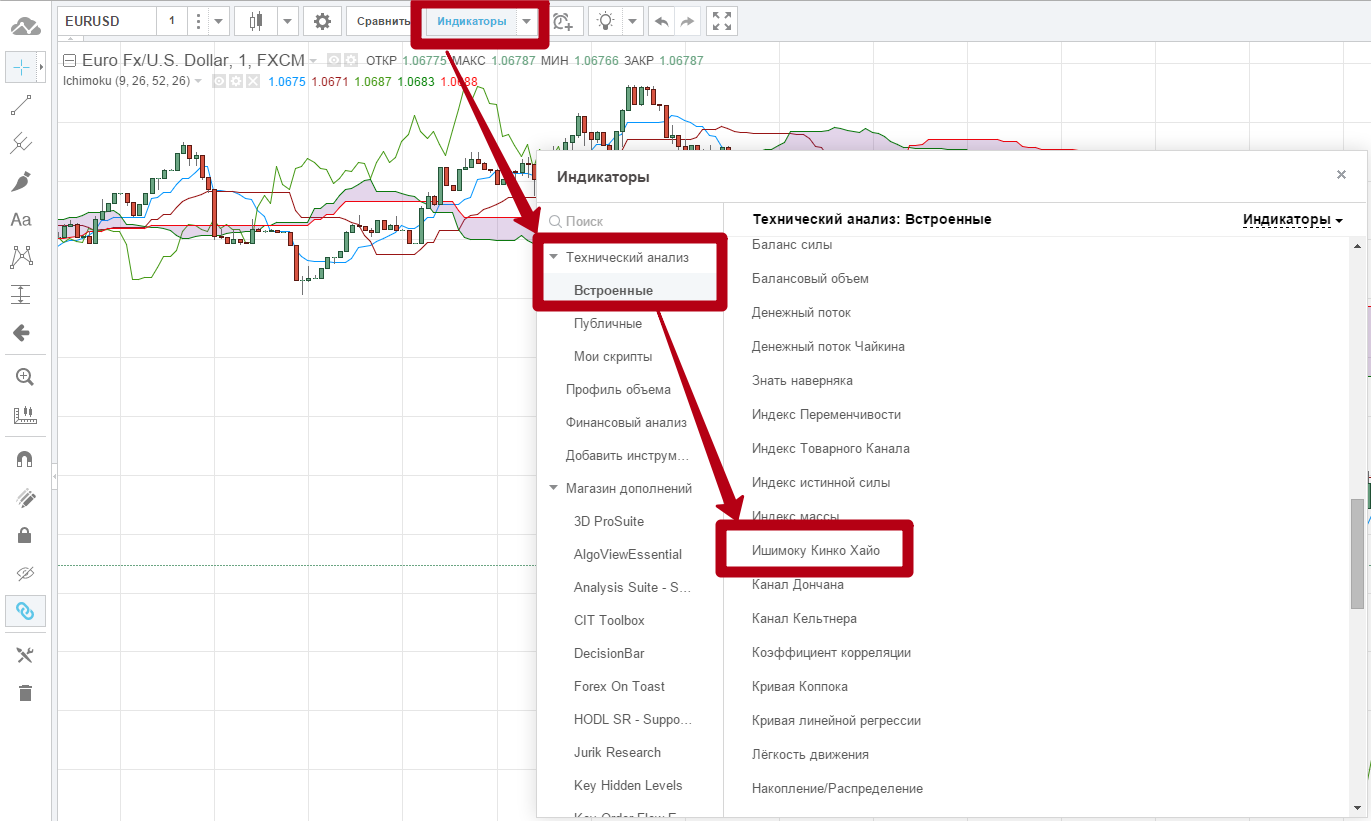The width and height of the screenshot is (1371, 821).
Task: Open the object tree tools icon
Action: (x=25, y=655)
